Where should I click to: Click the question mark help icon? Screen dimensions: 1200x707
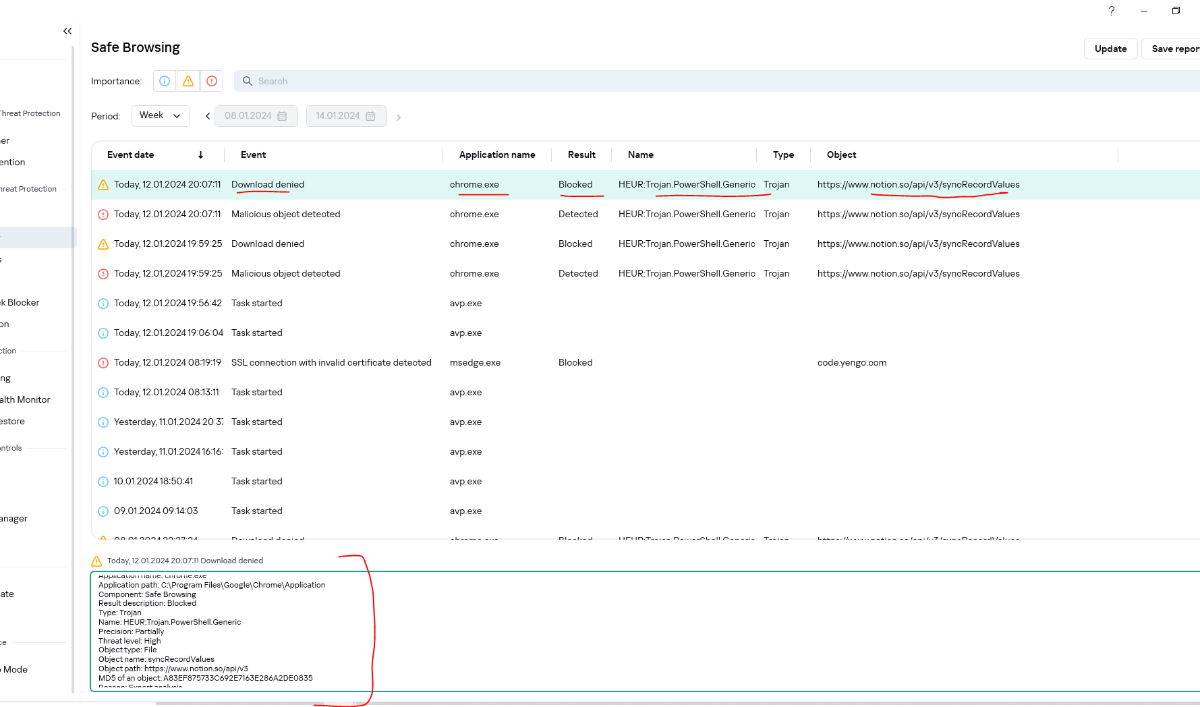(1111, 11)
